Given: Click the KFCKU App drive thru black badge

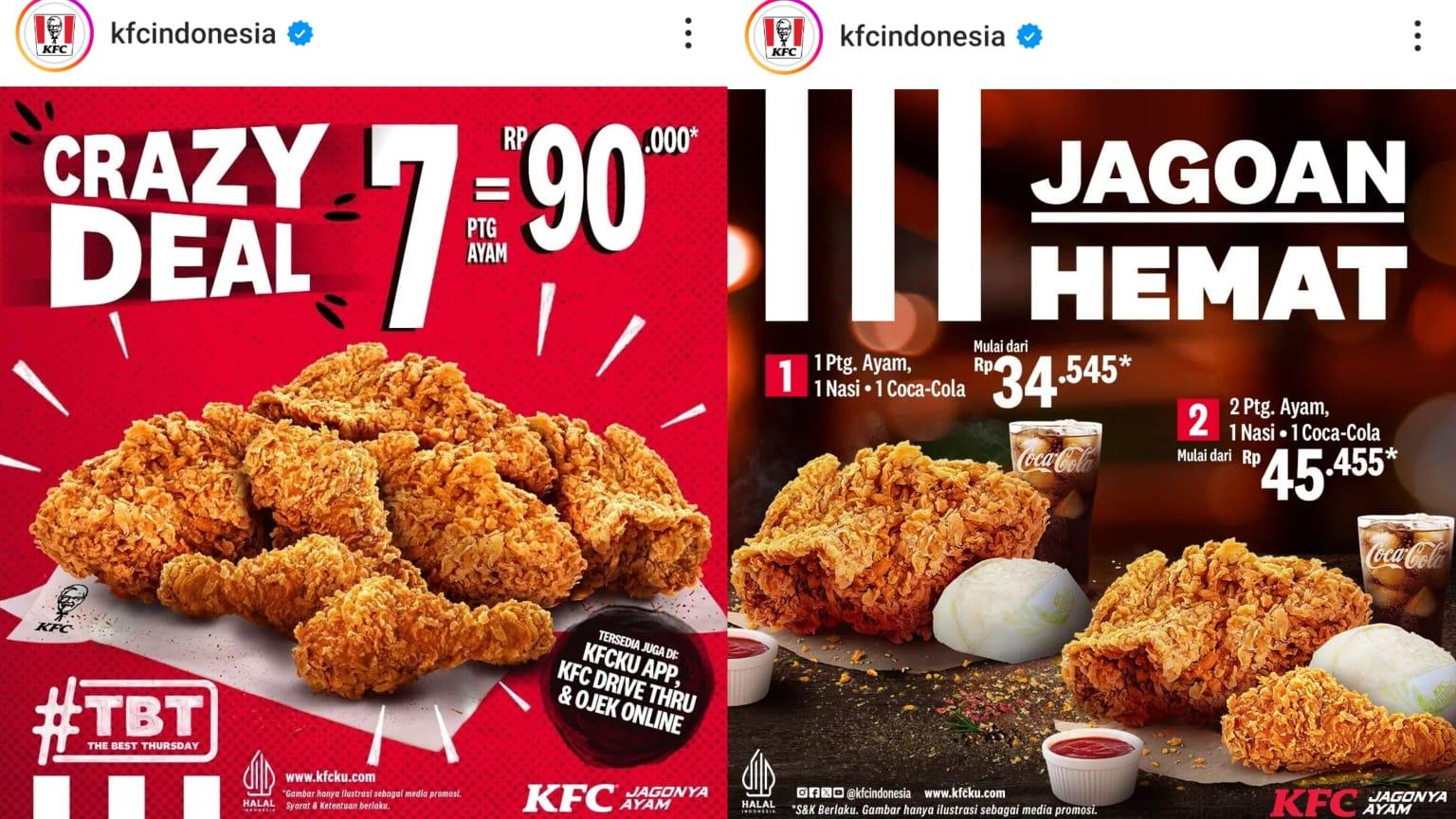Looking at the screenshot, I should [x=626, y=682].
